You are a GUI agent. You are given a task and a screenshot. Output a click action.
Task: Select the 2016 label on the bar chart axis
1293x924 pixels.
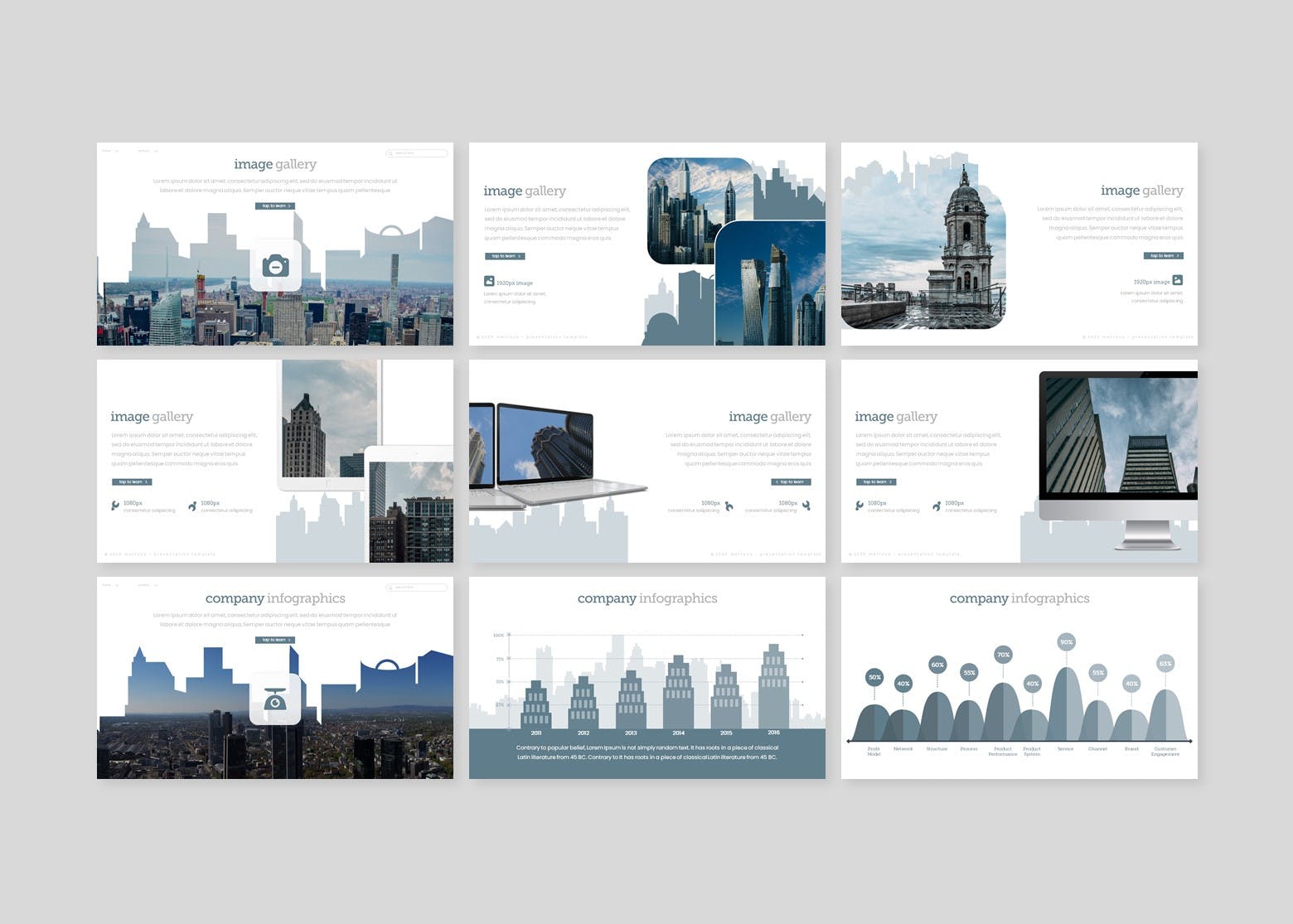point(773,732)
